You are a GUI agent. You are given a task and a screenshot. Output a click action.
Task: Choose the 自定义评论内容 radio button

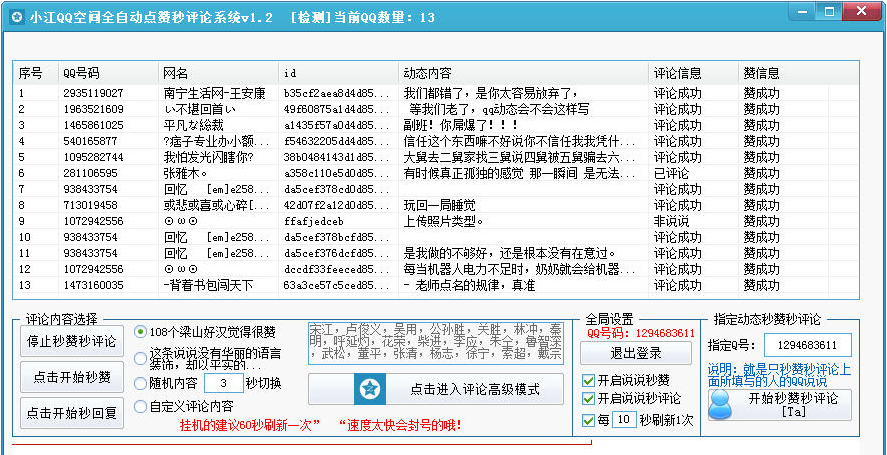[x=140, y=406]
